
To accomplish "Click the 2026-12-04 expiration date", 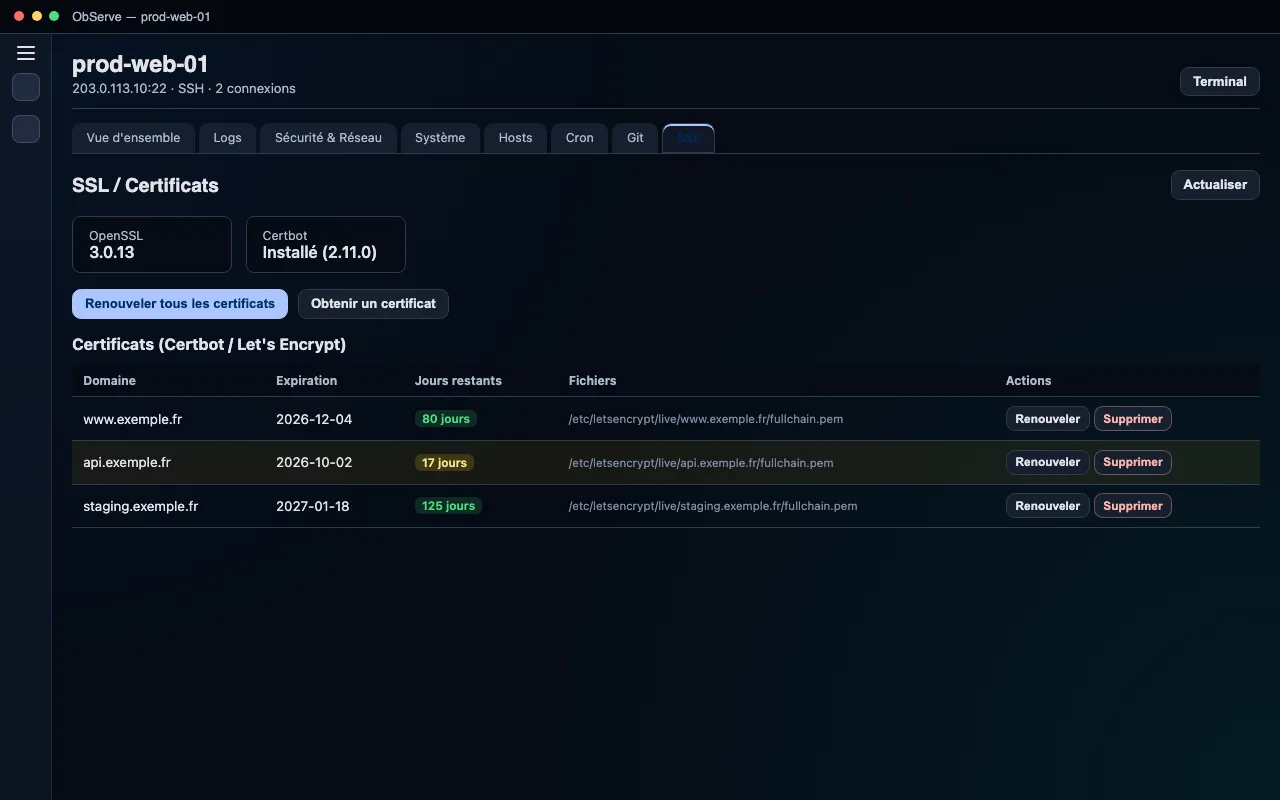I will [314, 419].
